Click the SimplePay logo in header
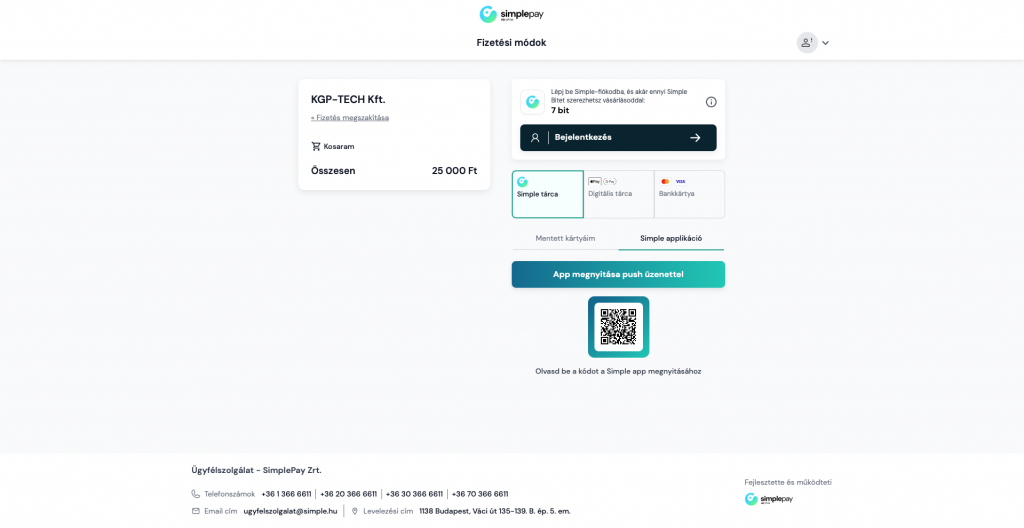This screenshot has height=528, width=1024. point(511,14)
